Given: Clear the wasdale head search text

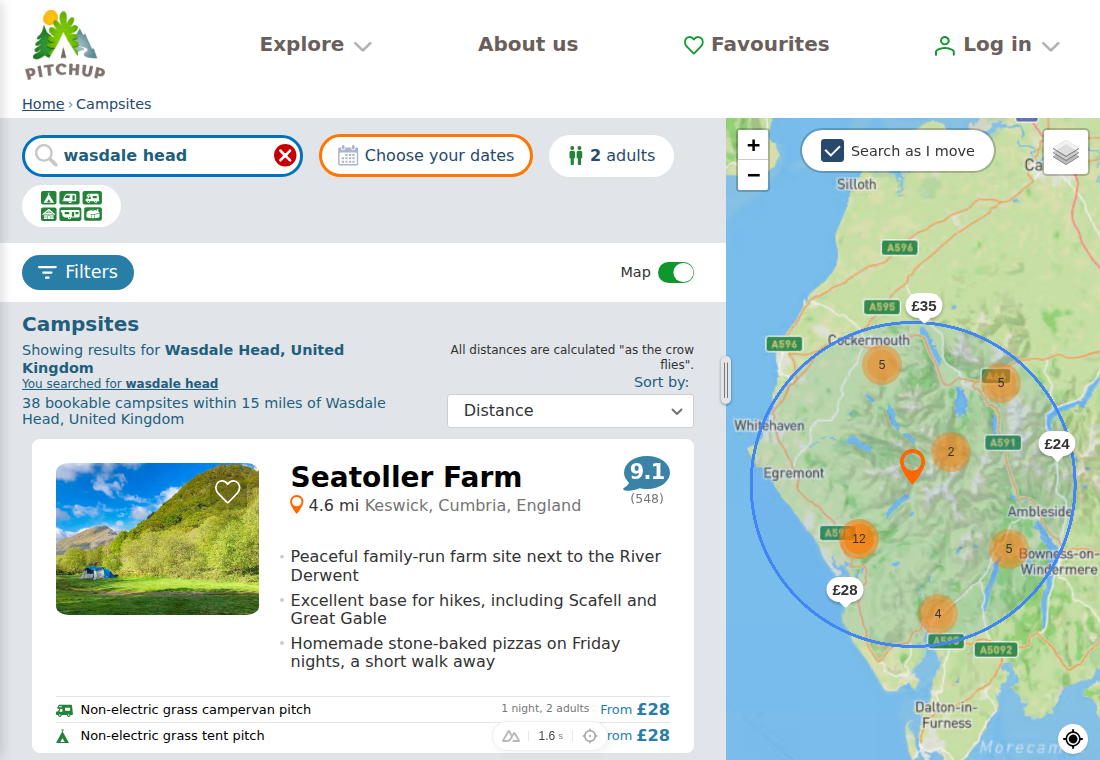Looking at the screenshot, I should pyautogui.click(x=285, y=155).
